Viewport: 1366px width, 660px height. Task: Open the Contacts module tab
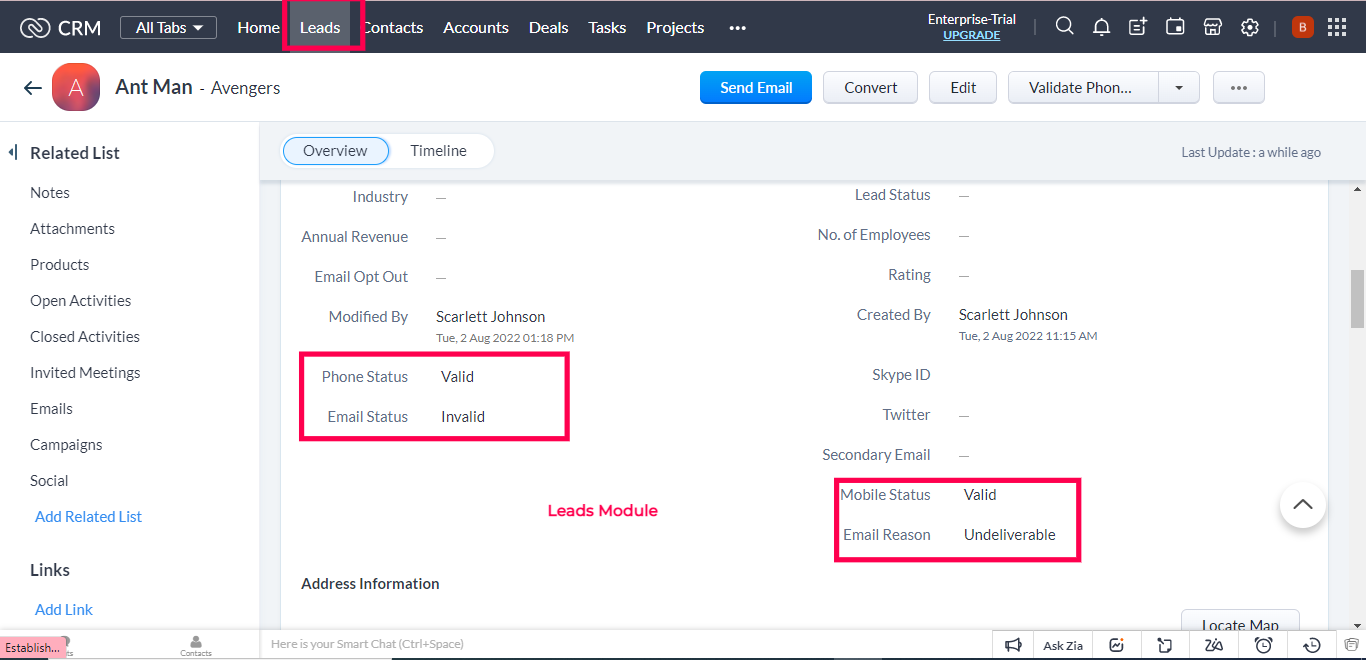393,28
